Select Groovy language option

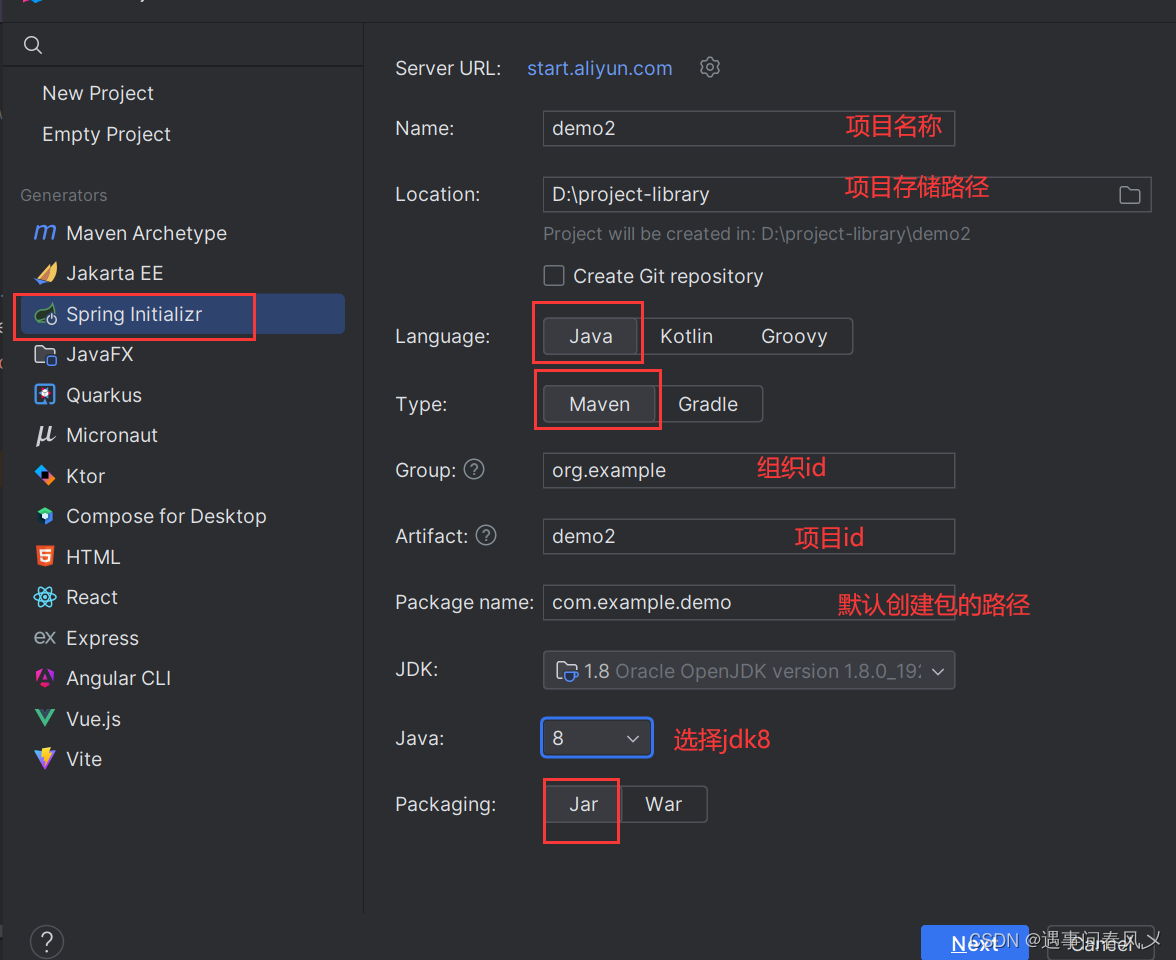click(794, 336)
